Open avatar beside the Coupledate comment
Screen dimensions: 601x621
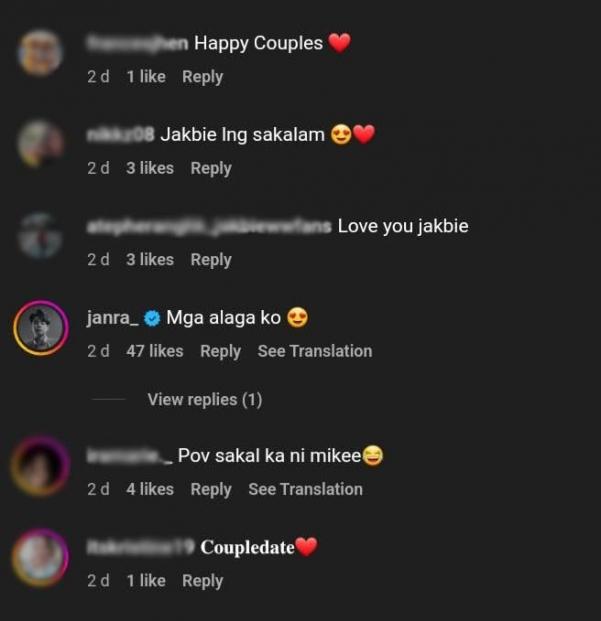40,557
